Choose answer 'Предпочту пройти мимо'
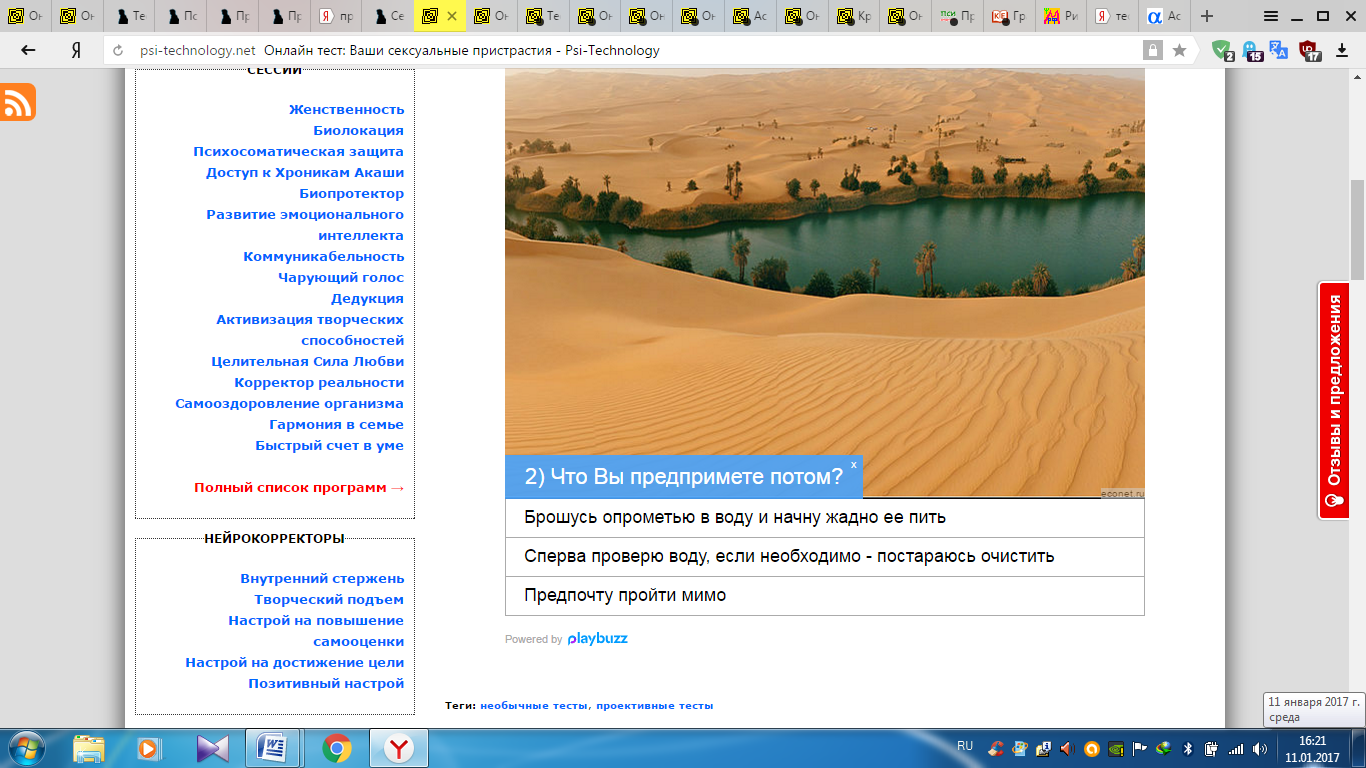Image resolution: width=1366 pixels, height=768 pixels. point(825,596)
